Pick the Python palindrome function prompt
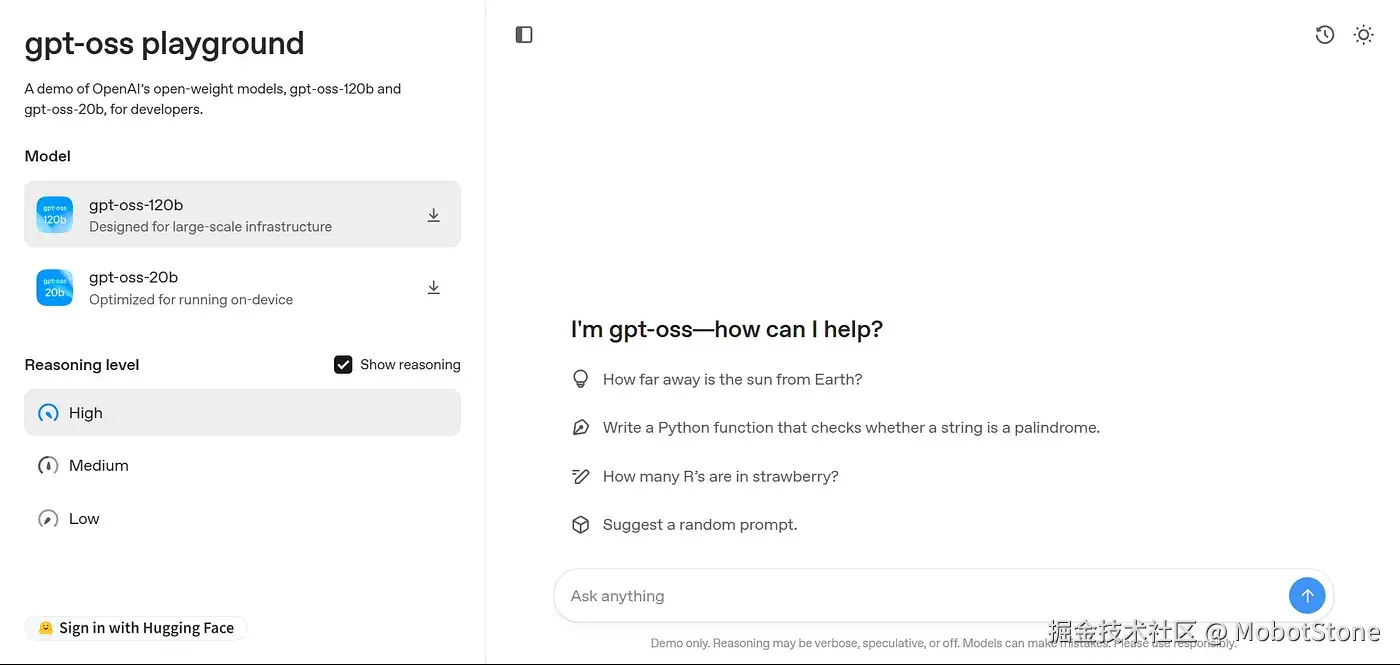The image size is (1400, 665). tap(851, 428)
